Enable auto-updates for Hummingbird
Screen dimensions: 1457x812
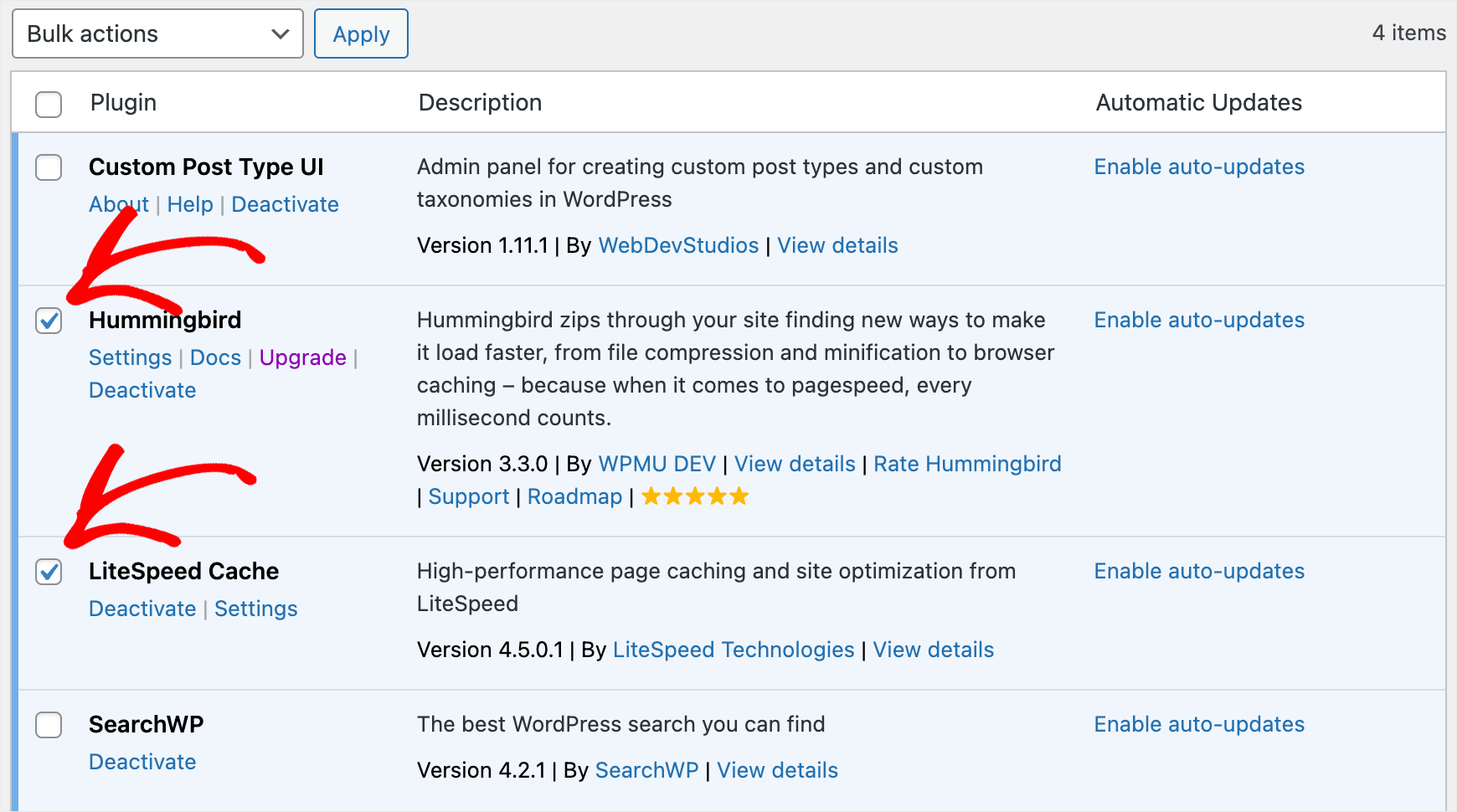point(1199,320)
